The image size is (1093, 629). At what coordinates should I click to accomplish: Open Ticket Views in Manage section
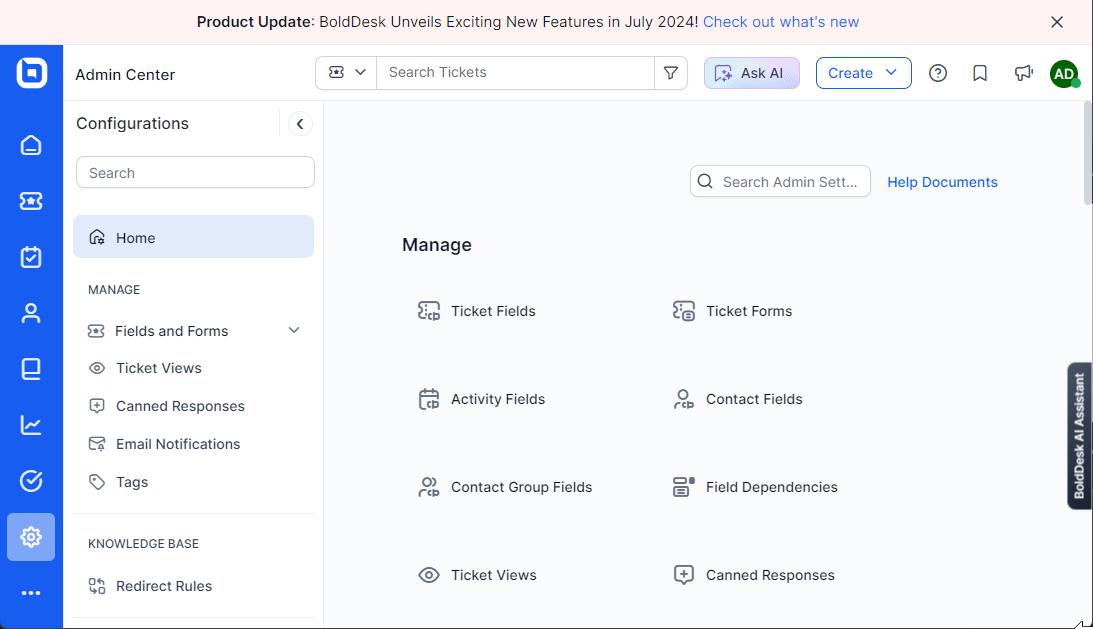(494, 575)
